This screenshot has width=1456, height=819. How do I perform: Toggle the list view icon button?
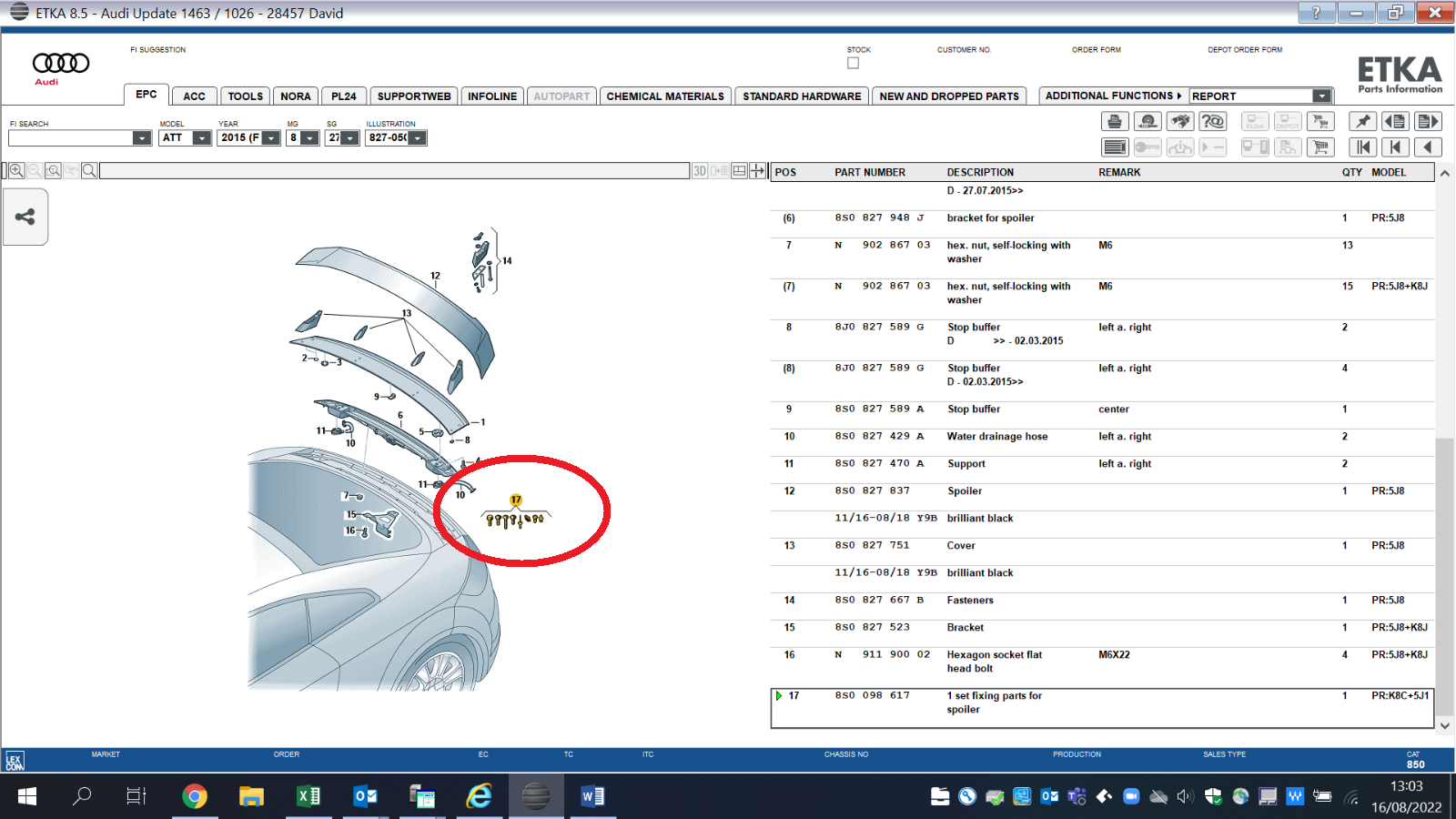tap(1115, 147)
